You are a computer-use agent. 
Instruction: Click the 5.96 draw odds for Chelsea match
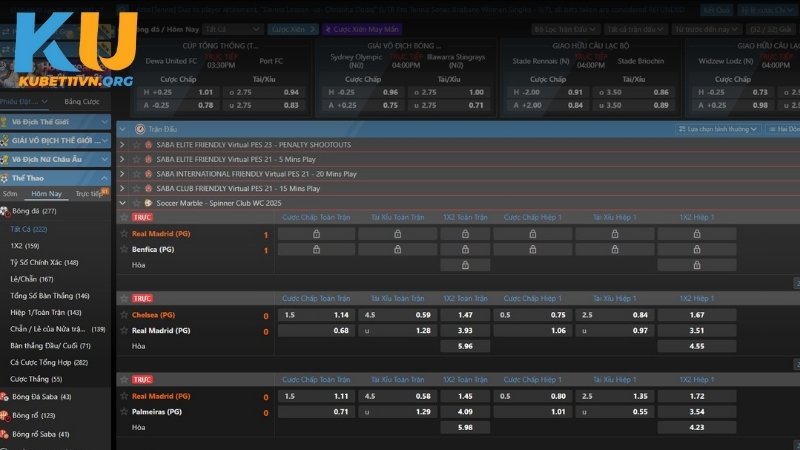(x=464, y=346)
